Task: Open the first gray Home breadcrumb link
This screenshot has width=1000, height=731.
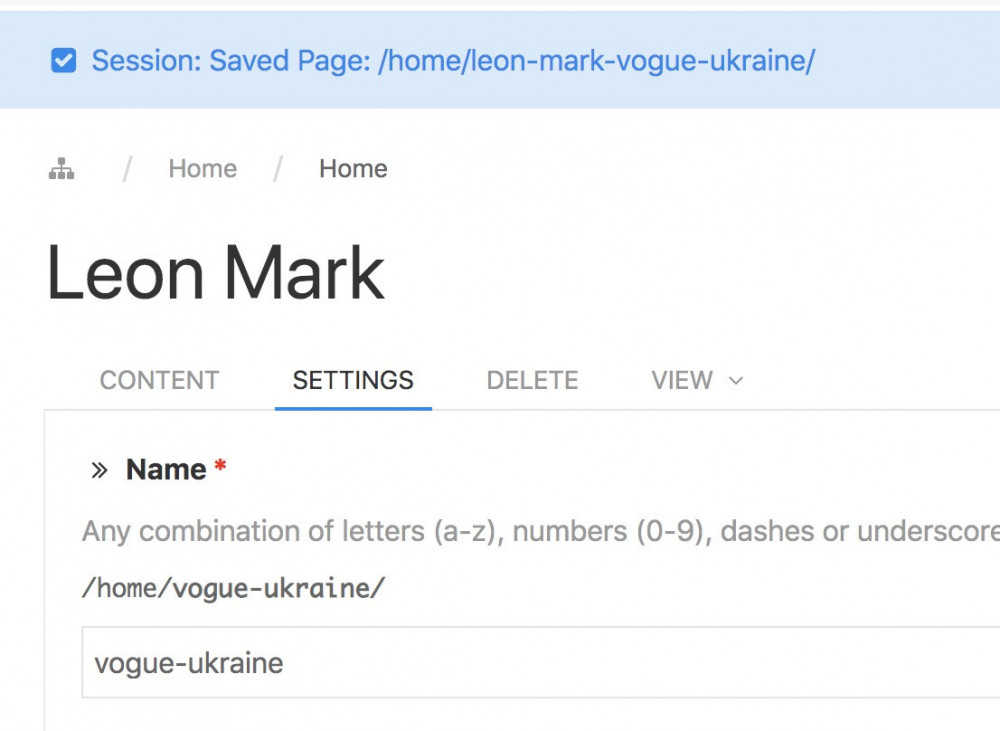Action: (202, 169)
